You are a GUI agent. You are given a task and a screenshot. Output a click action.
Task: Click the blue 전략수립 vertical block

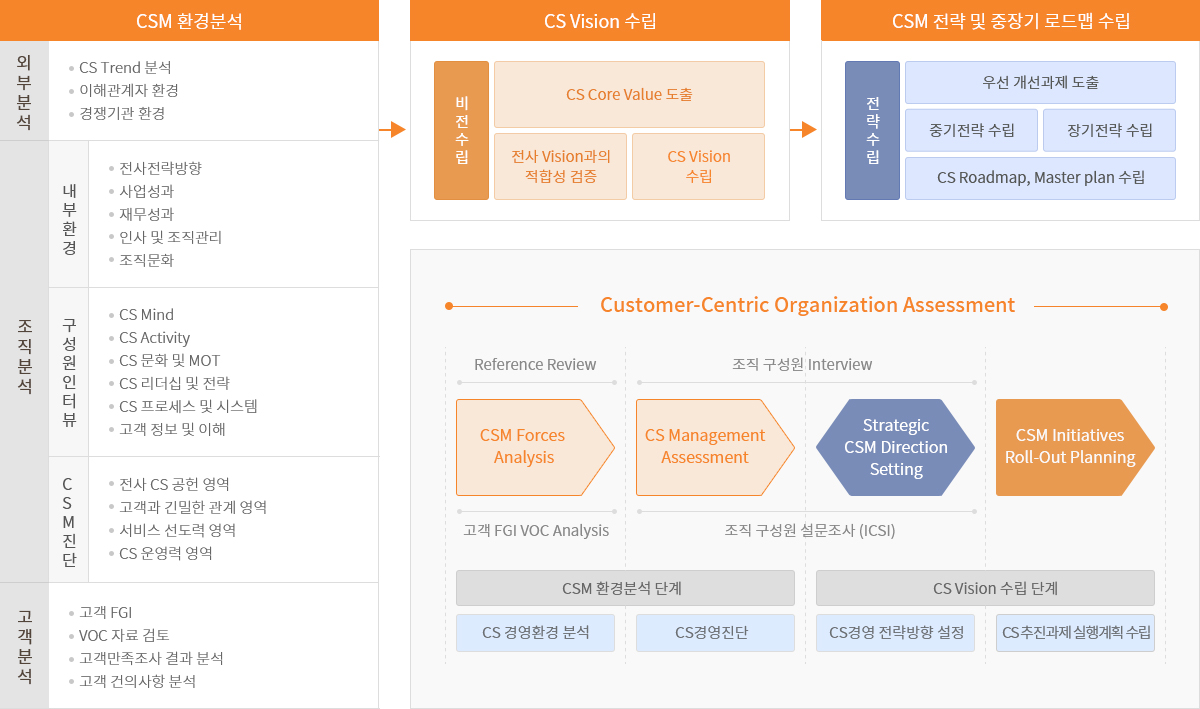coord(872,130)
